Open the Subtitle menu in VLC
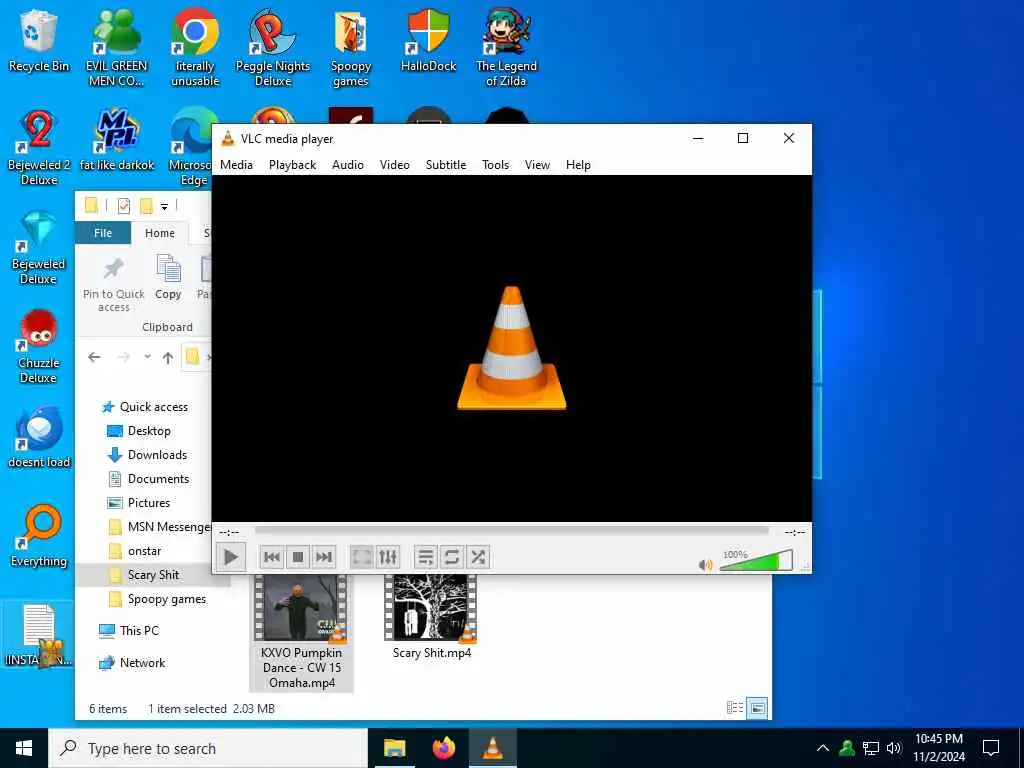 click(x=446, y=165)
